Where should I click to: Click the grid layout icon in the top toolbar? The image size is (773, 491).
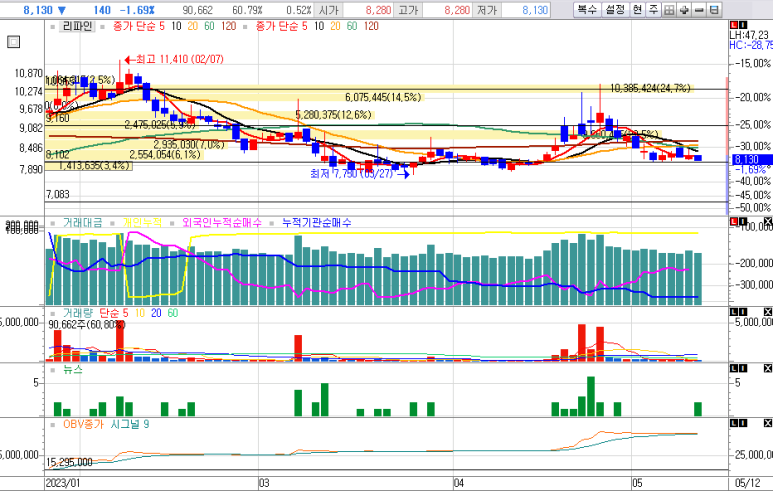669,10
